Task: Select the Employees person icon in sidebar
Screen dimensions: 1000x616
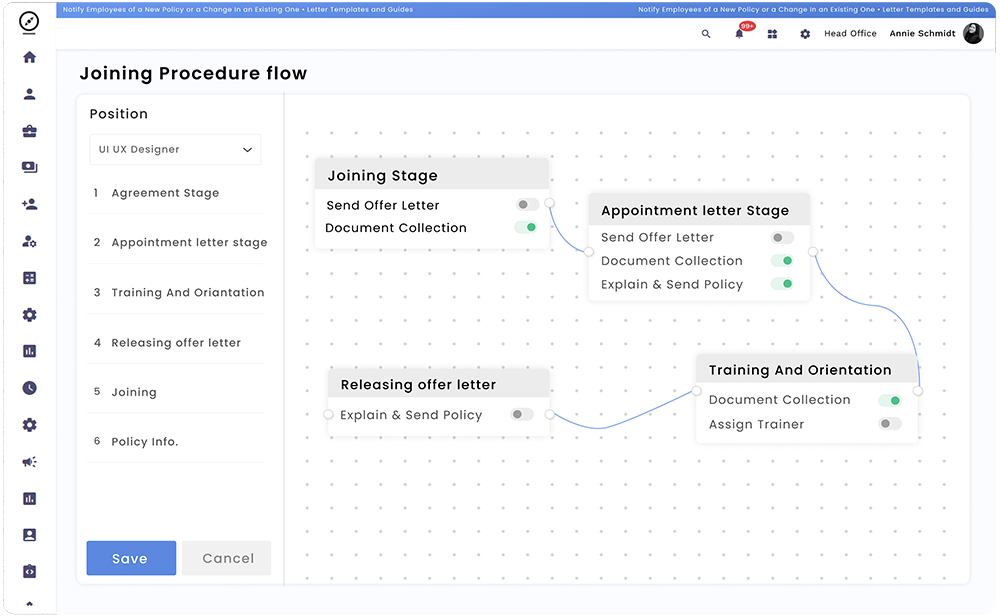Action: pos(29,94)
